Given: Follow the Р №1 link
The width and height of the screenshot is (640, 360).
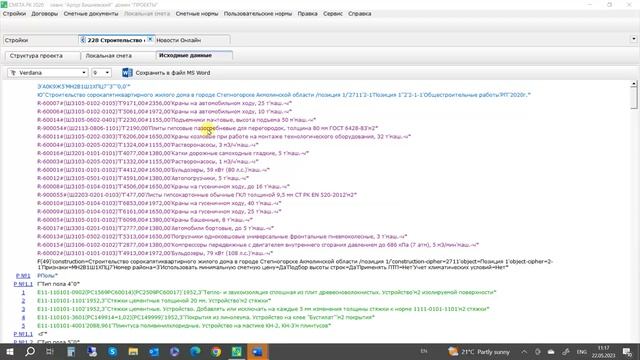Looking at the screenshot, I should [x=23, y=276].
